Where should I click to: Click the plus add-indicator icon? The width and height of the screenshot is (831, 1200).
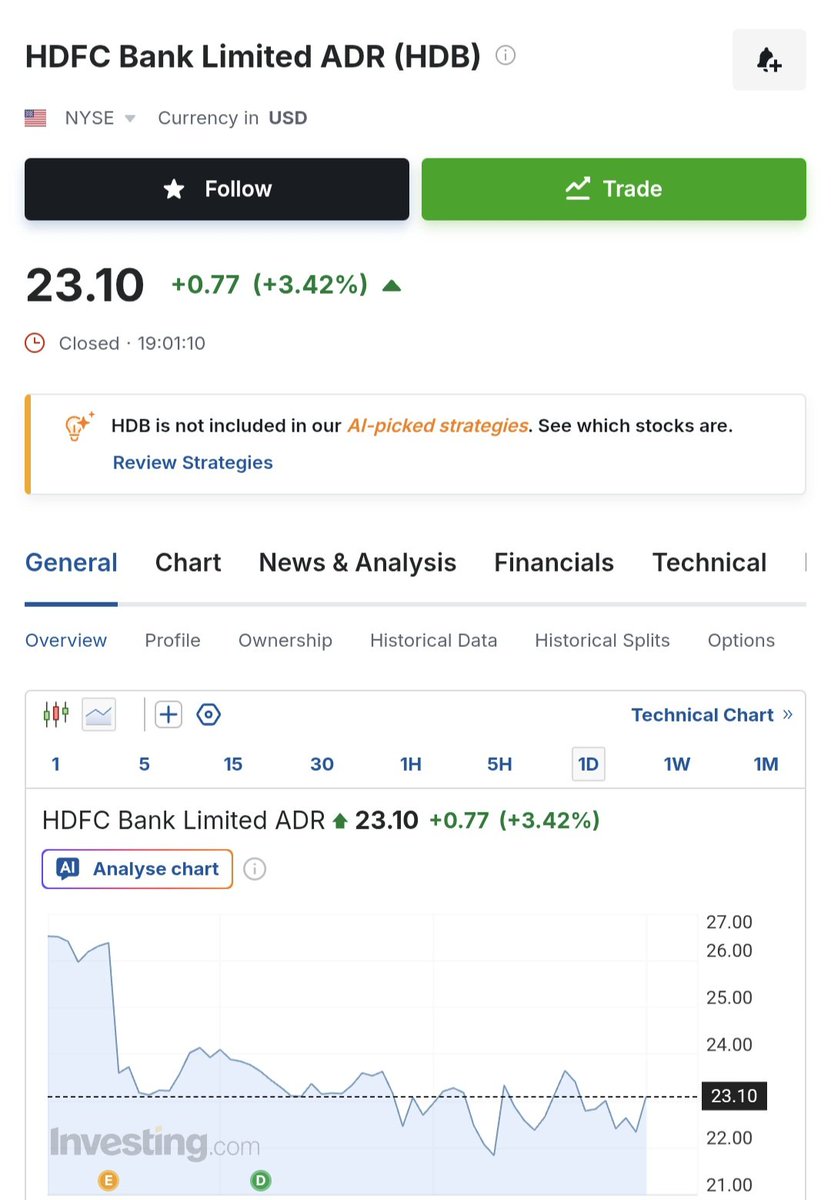[168, 714]
